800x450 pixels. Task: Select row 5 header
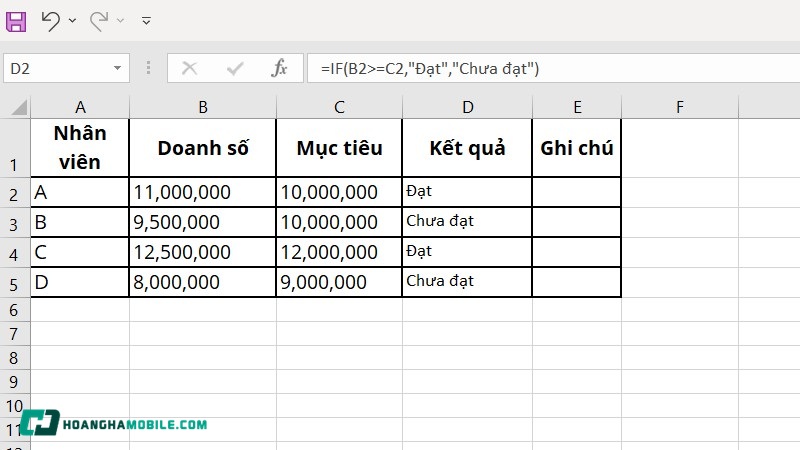click(x=15, y=282)
